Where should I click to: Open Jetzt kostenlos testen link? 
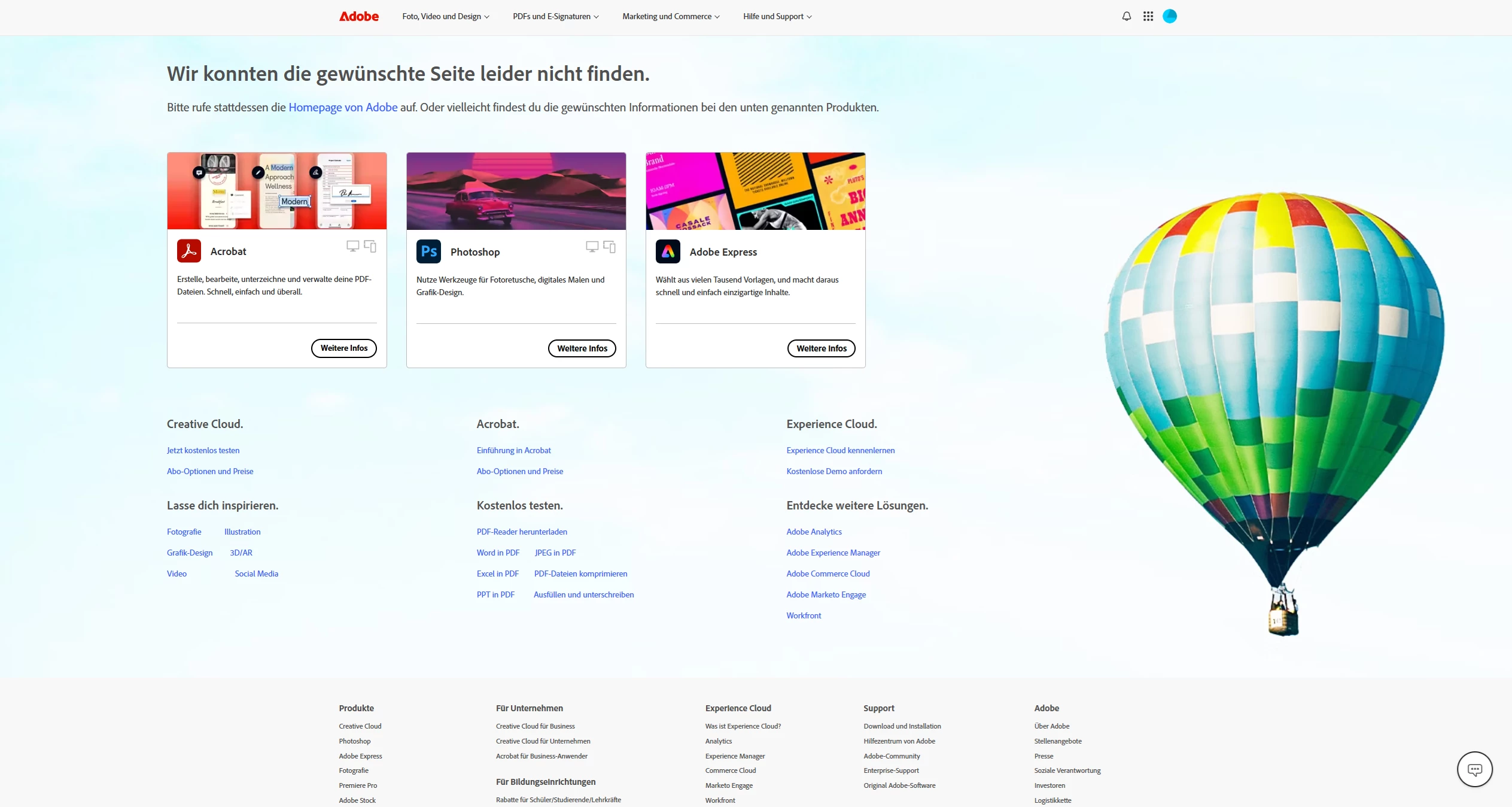[x=203, y=450]
